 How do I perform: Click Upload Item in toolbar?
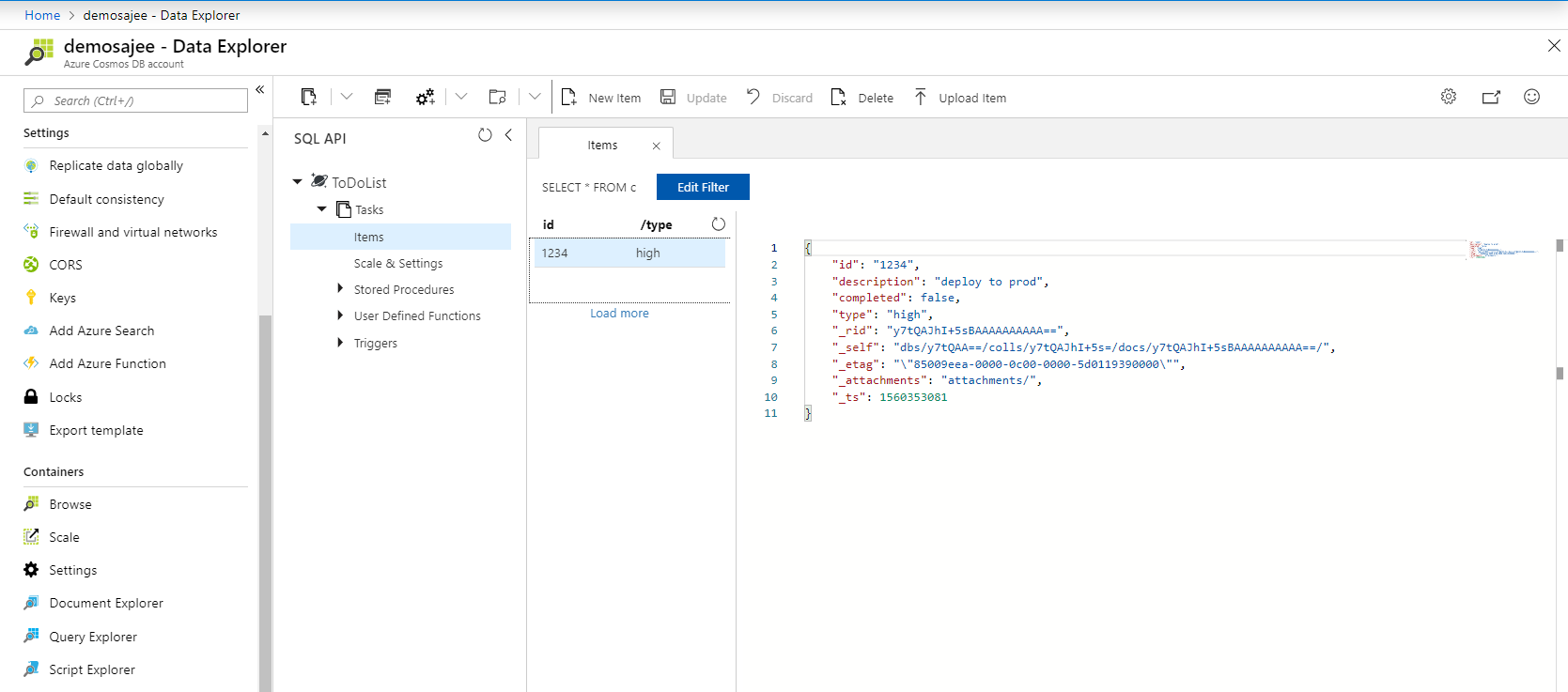click(x=960, y=98)
